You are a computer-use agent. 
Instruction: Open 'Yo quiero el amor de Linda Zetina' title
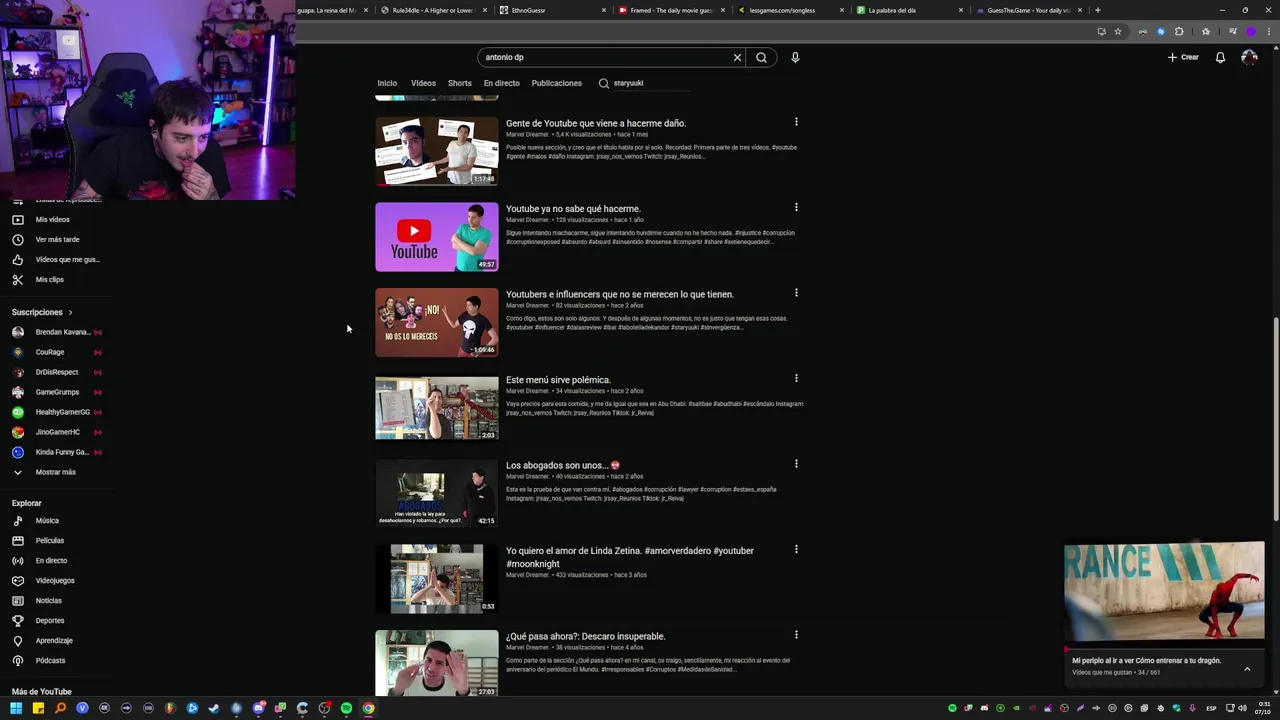630,557
